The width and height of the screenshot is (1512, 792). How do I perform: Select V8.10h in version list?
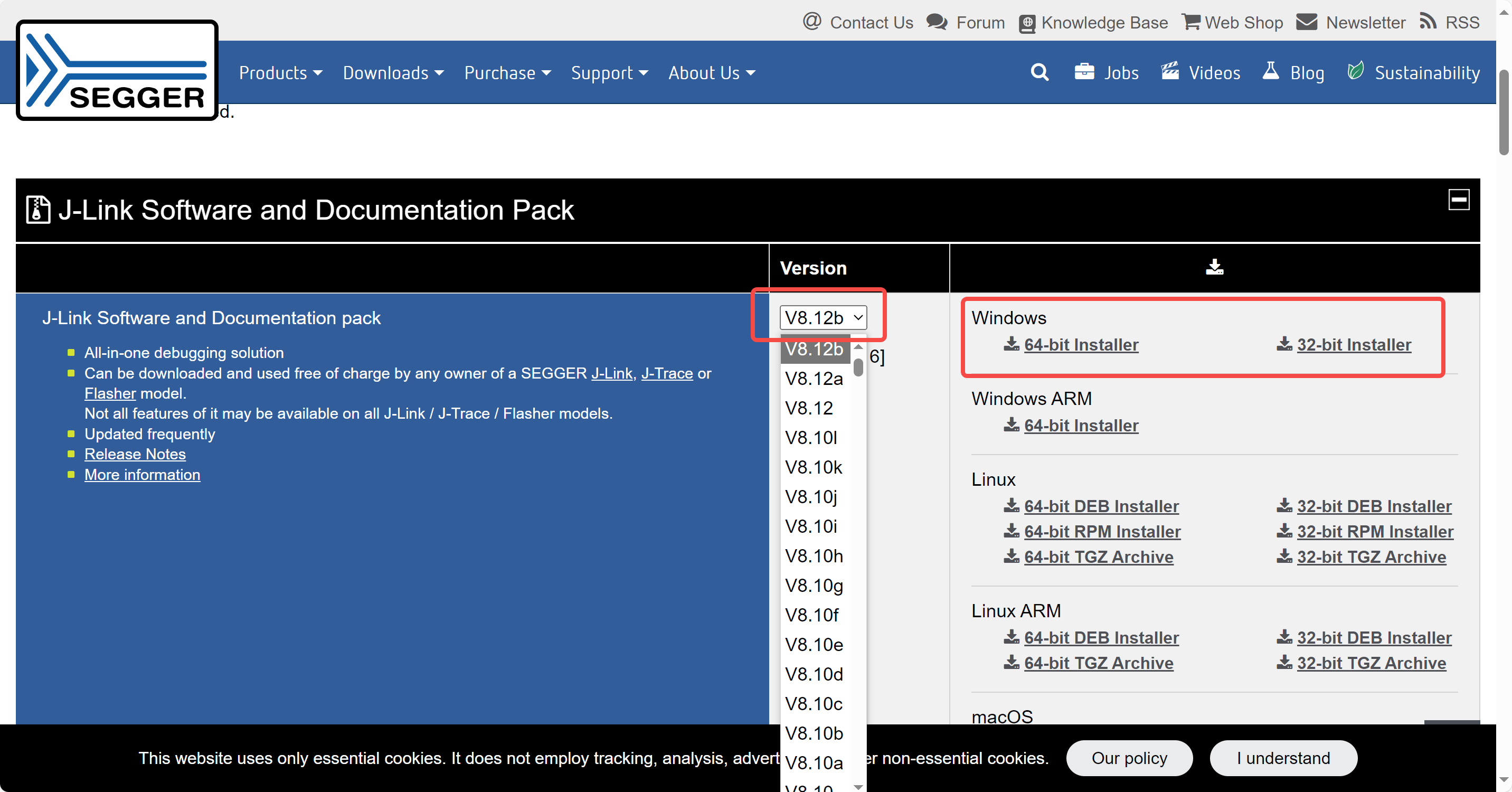[815, 556]
